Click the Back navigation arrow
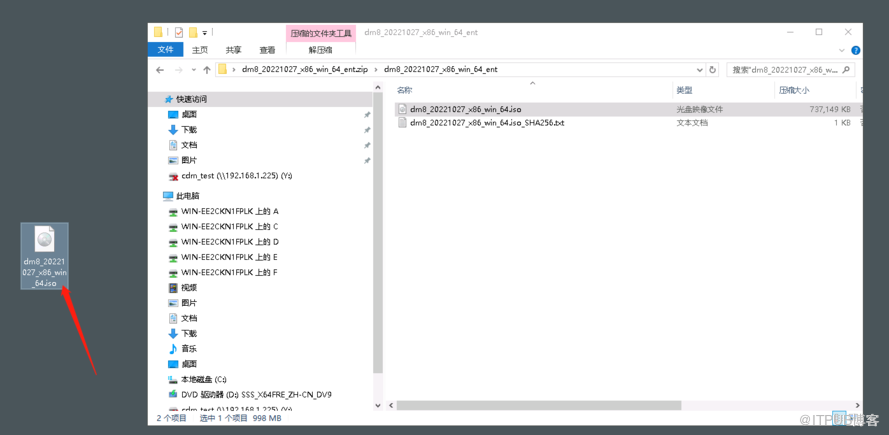 tap(160, 70)
